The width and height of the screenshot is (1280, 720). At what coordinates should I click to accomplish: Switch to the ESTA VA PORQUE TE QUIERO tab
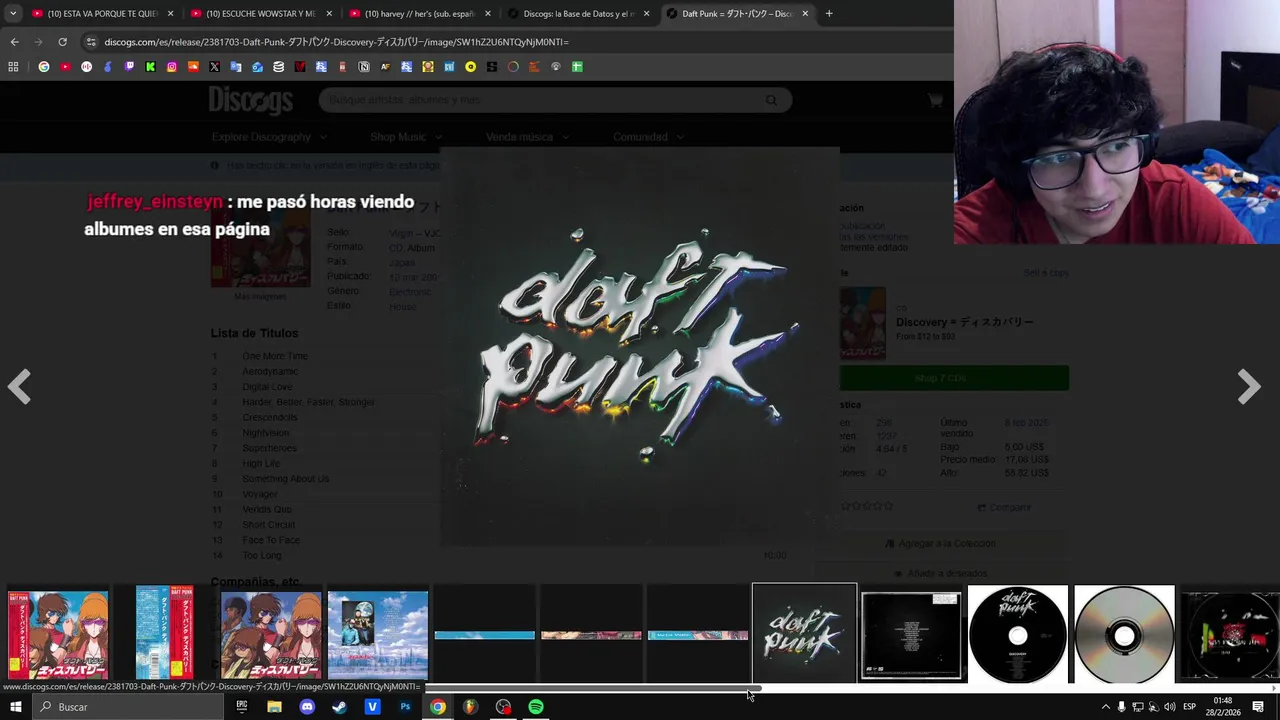[104, 14]
